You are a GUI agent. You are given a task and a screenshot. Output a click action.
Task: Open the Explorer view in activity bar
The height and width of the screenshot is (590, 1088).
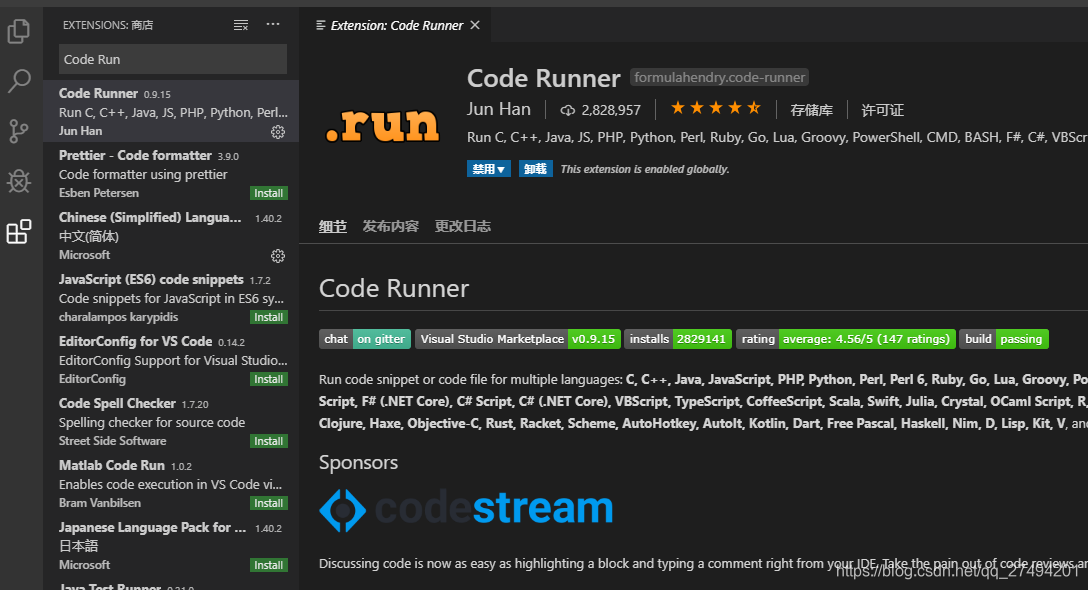click(x=19, y=32)
